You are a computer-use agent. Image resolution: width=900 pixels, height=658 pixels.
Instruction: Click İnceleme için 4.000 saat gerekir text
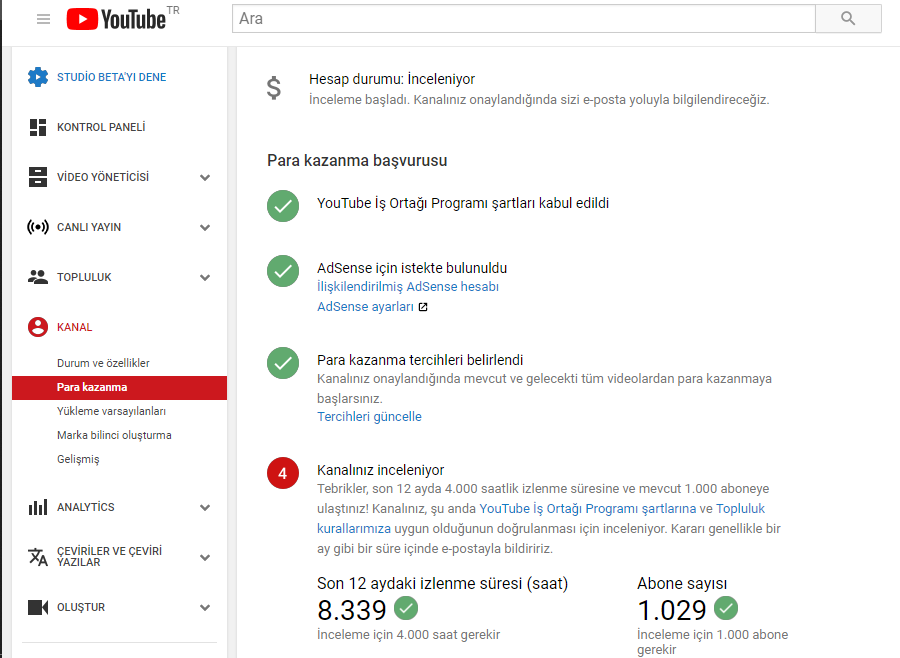click(x=409, y=634)
